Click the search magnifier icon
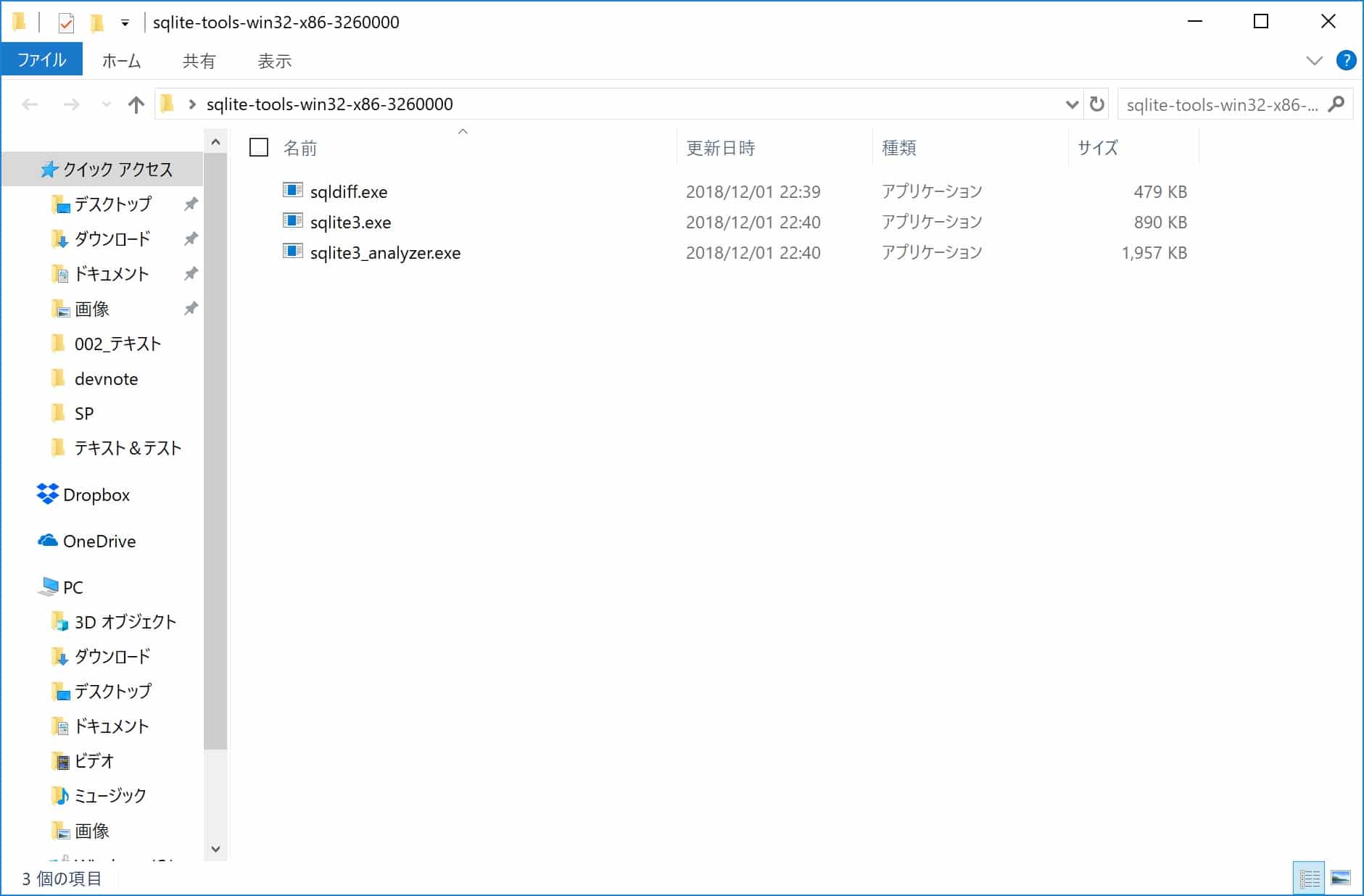 point(1336,104)
